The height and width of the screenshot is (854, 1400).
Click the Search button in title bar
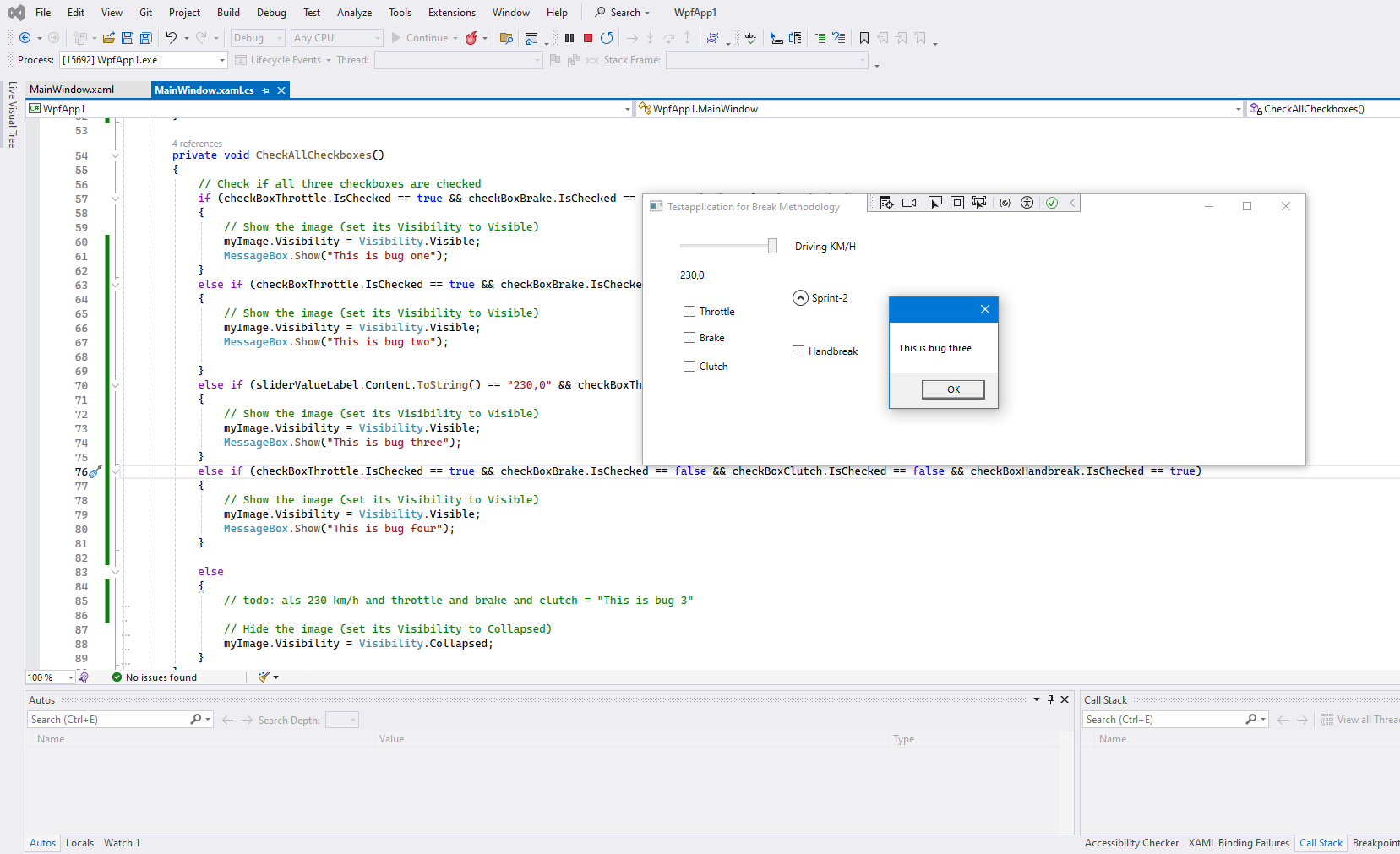pos(623,13)
